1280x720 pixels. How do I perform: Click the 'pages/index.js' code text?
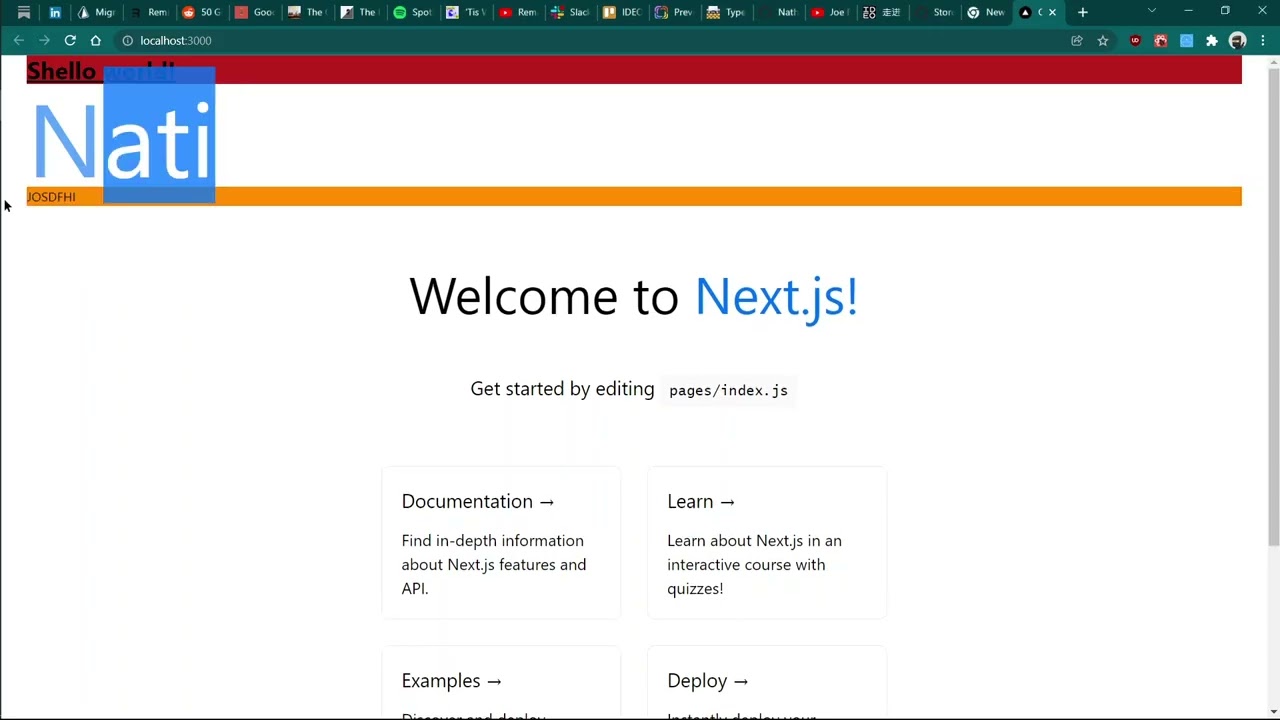728,391
